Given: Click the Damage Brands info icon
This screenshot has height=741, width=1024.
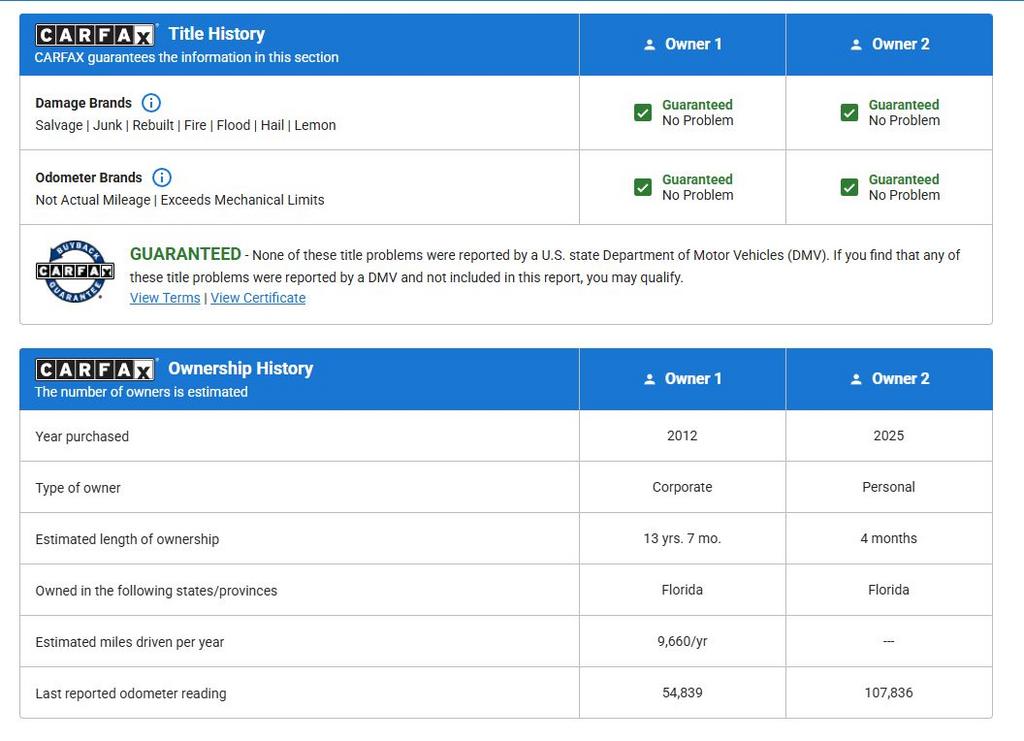Looking at the screenshot, I should pyautogui.click(x=151, y=102).
